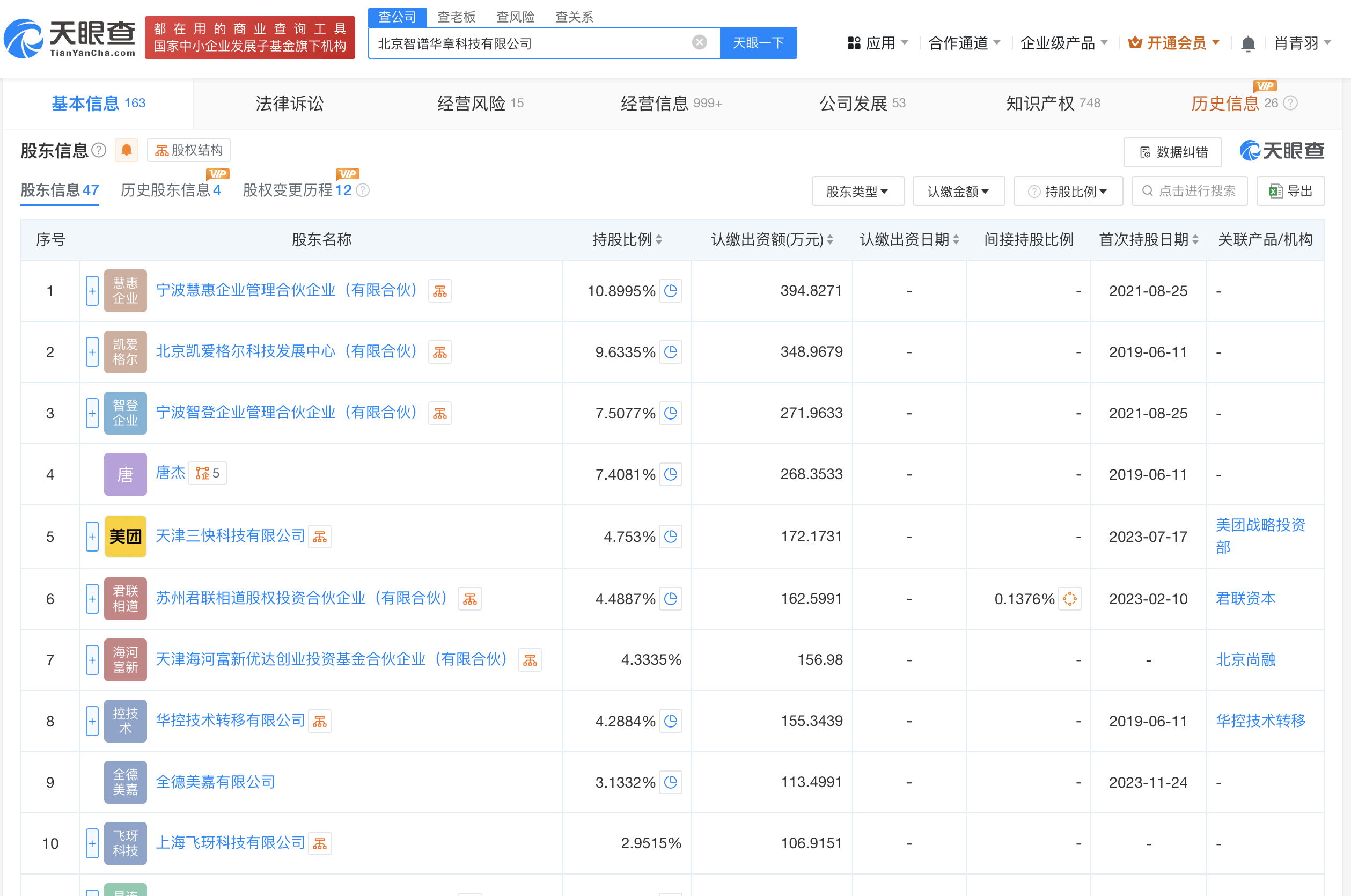
Task: Open the 股东类型 filter dropdown
Action: pos(857,192)
